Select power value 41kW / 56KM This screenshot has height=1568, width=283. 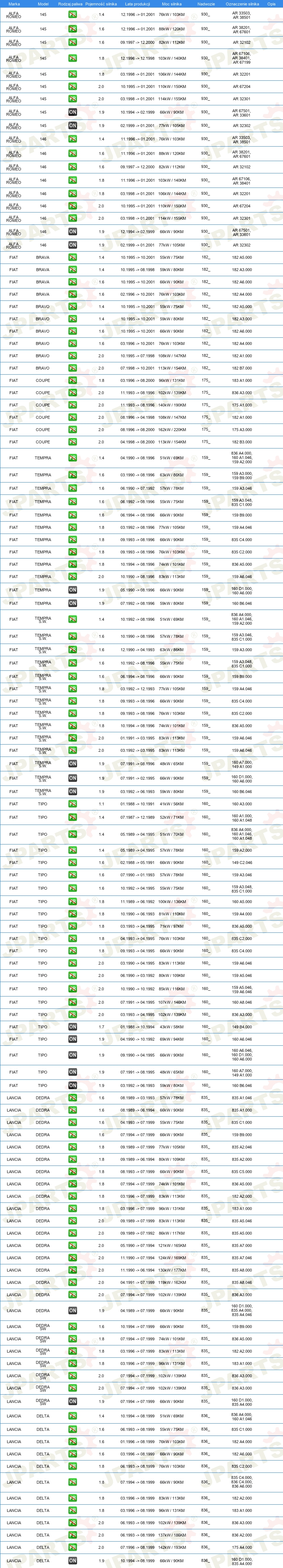click(172, 804)
